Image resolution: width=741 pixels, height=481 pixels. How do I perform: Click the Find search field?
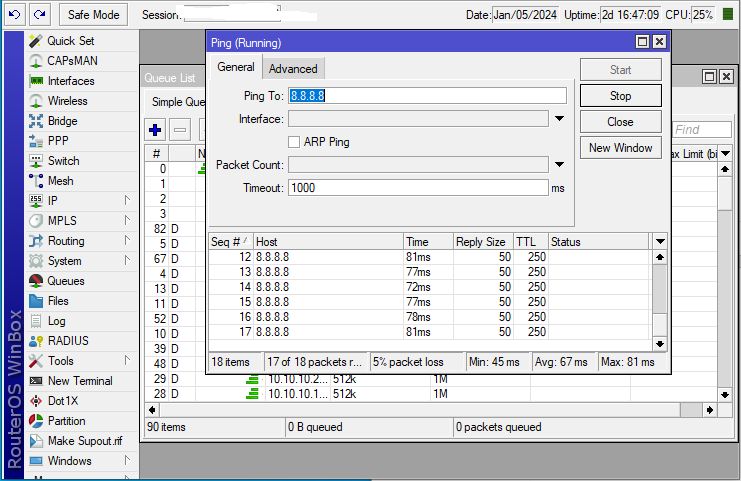701,129
